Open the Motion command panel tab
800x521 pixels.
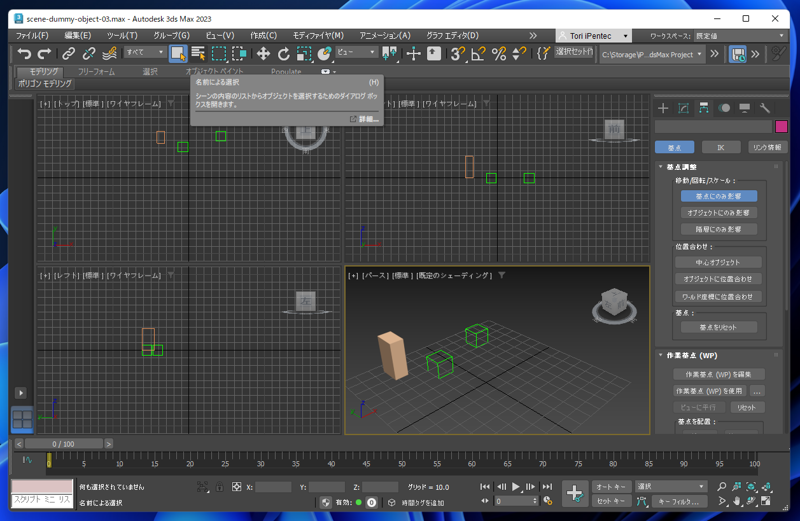[724, 108]
